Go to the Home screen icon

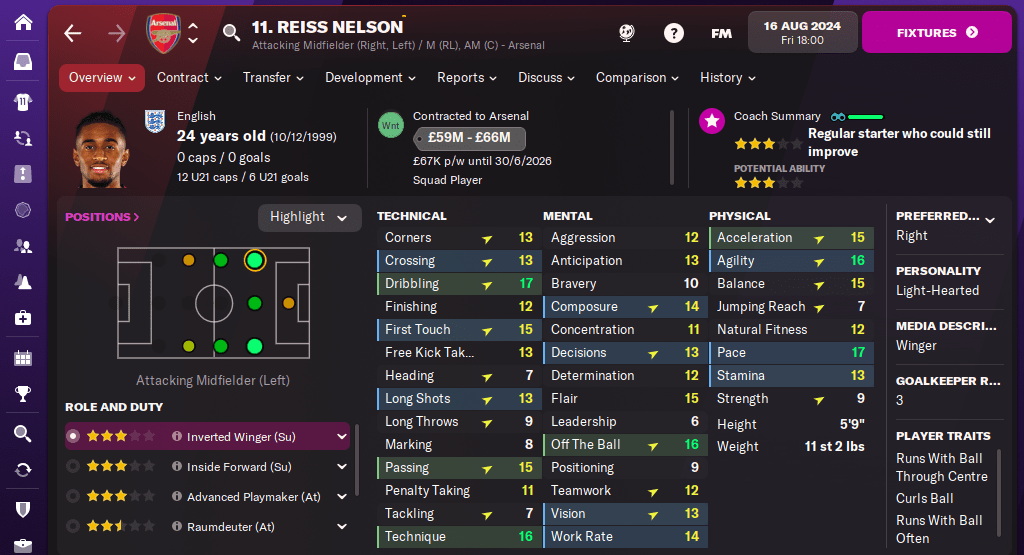tap(23, 21)
